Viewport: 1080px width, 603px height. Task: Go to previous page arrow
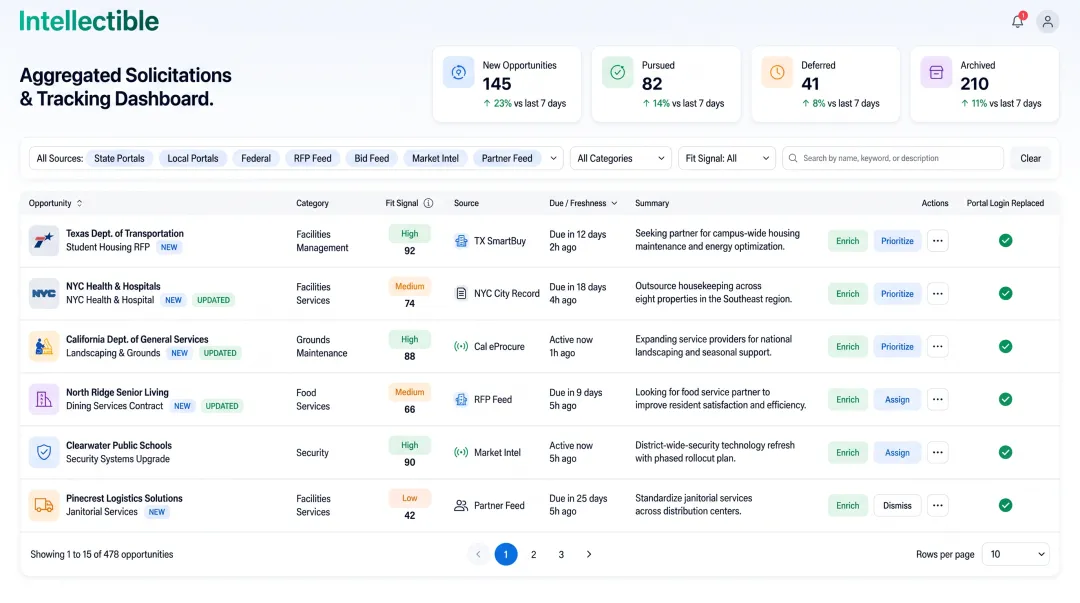478,554
